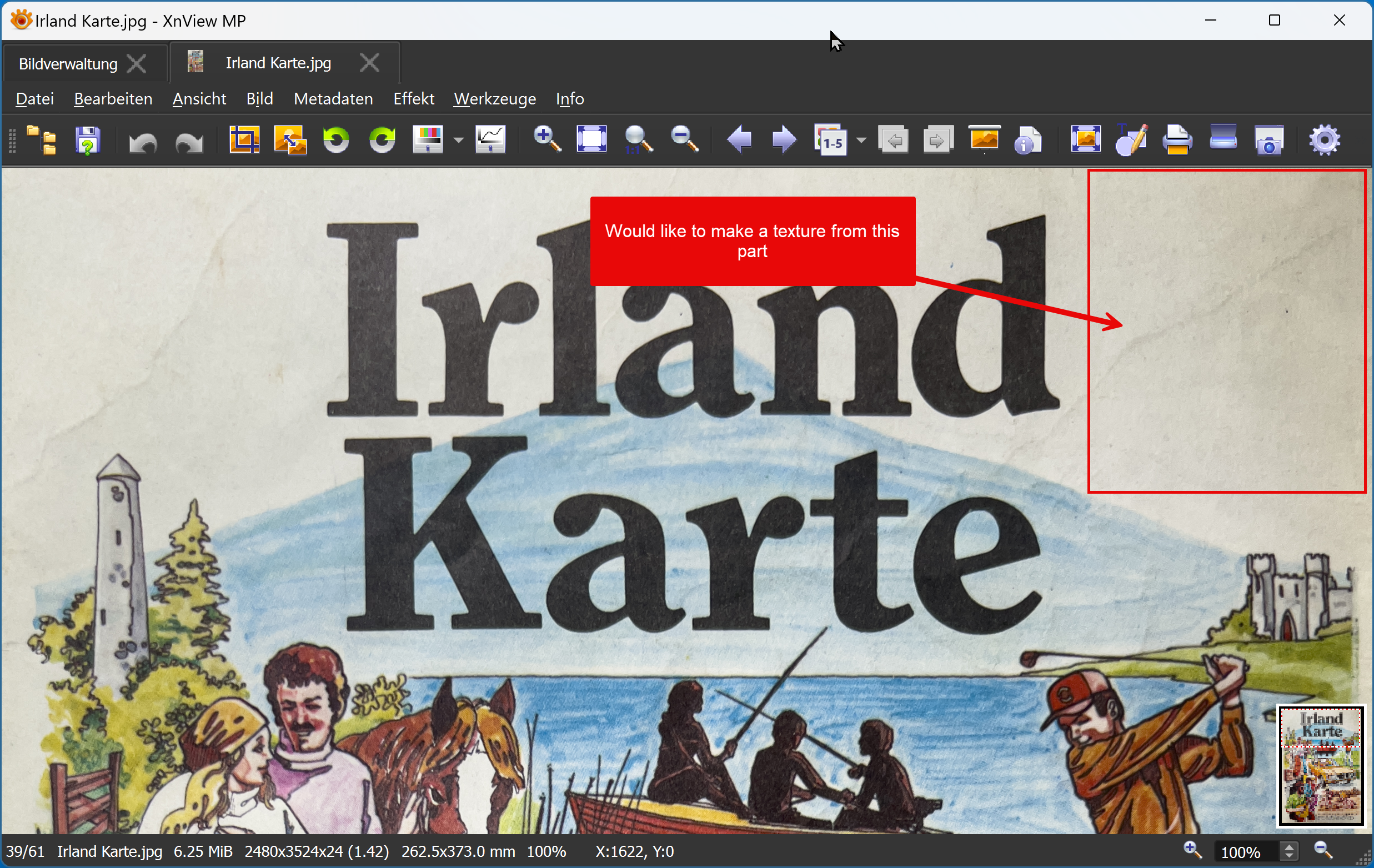Open the print dialog icon
The image size is (1374, 868).
[1177, 140]
